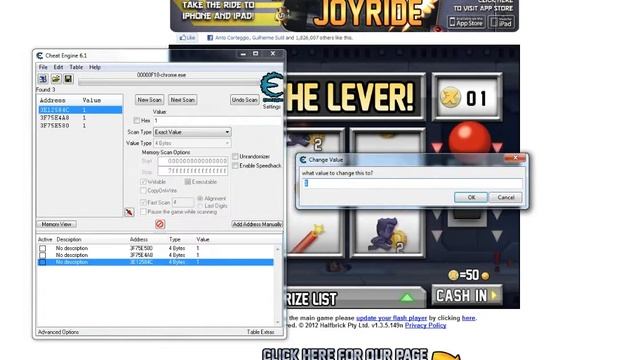The width and height of the screenshot is (640, 360).
Task: Toggle the Executable checkbox
Action: [x=187, y=182]
